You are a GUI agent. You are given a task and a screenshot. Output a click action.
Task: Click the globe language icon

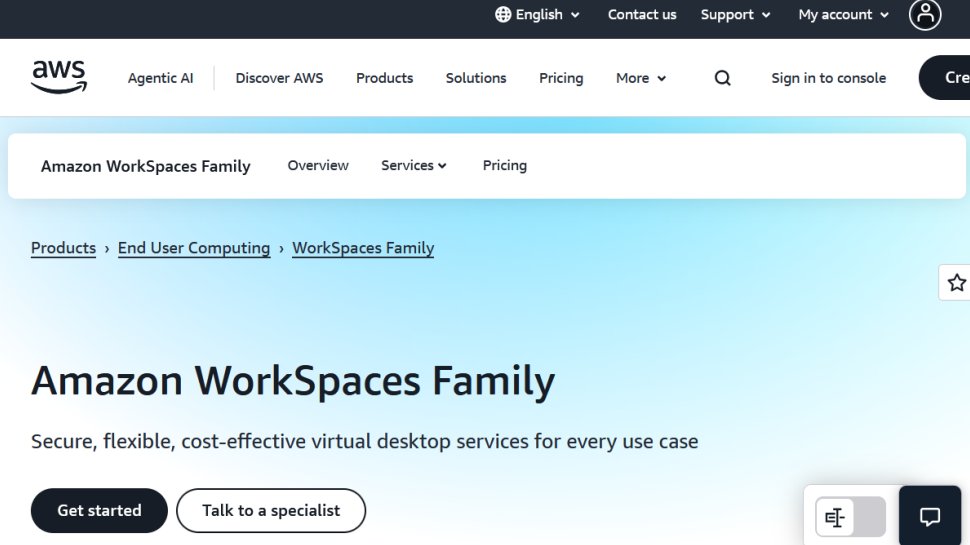tap(503, 14)
